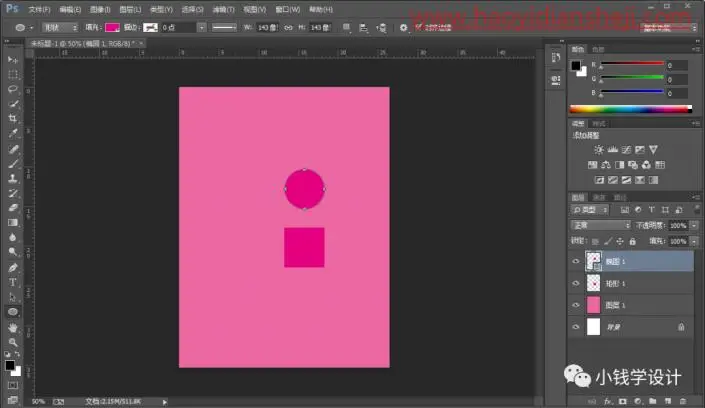The height and width of the screenshot is (408, 705).
Task: Toggle lock image pixels
Action: coord(607,242)
